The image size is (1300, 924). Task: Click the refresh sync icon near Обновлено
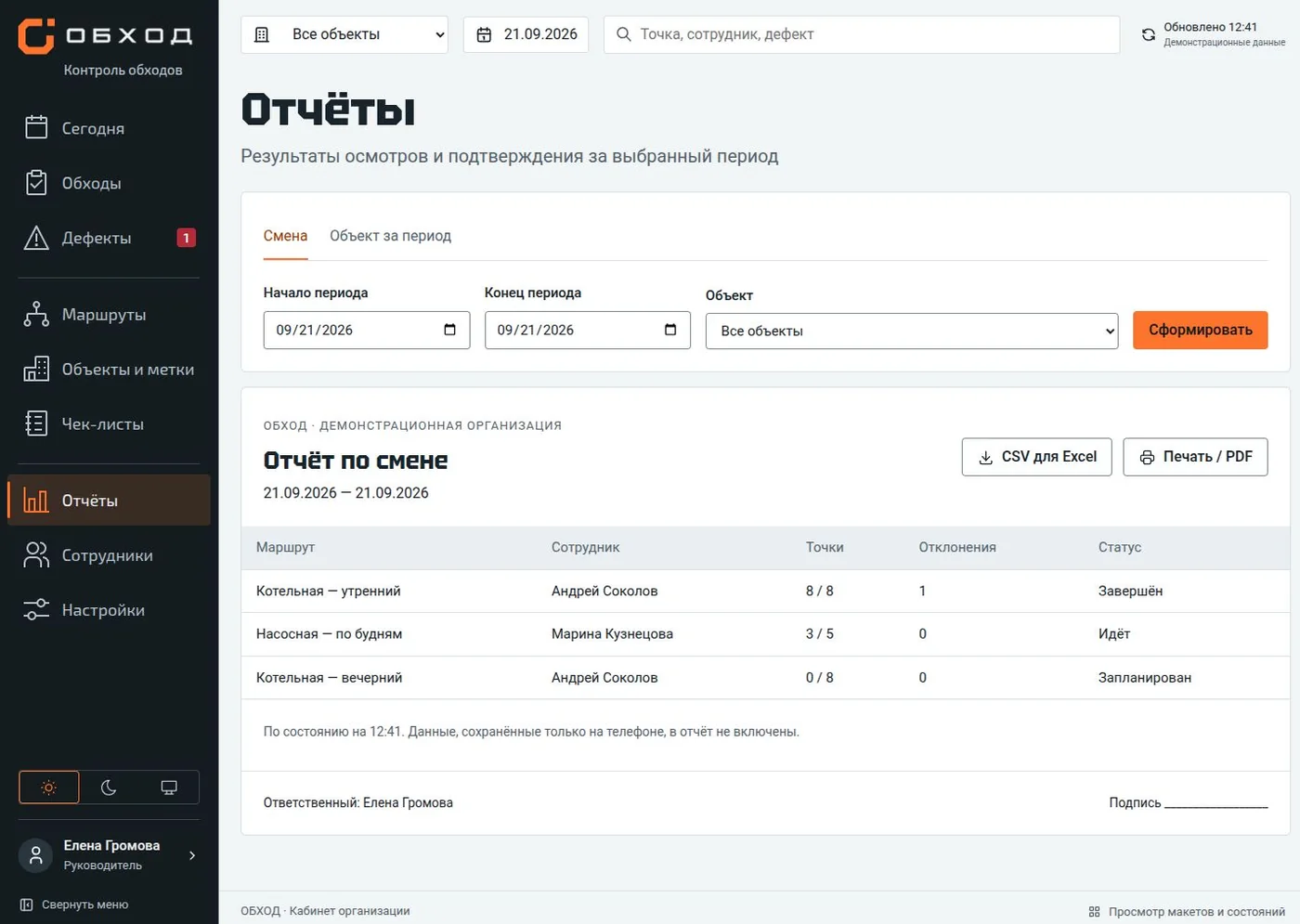click(1149, 34)
